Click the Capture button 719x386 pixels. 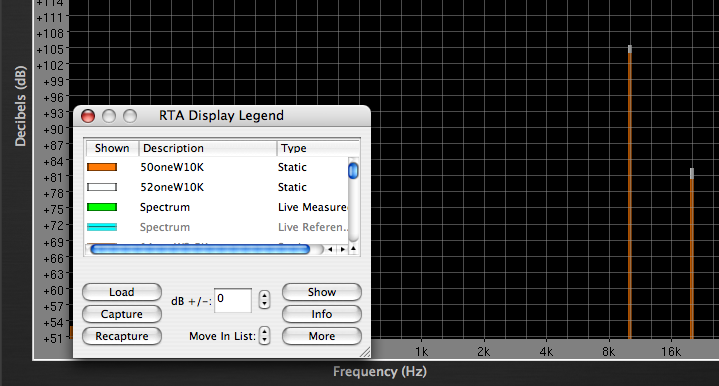pos(122,314)
